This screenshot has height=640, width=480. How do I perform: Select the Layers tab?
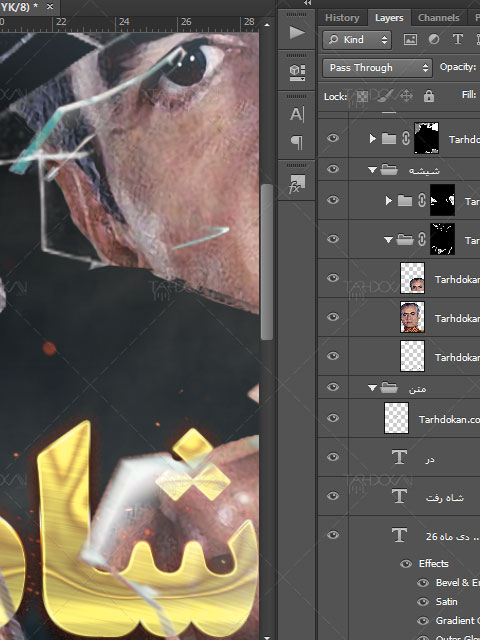tap(389, 18)
